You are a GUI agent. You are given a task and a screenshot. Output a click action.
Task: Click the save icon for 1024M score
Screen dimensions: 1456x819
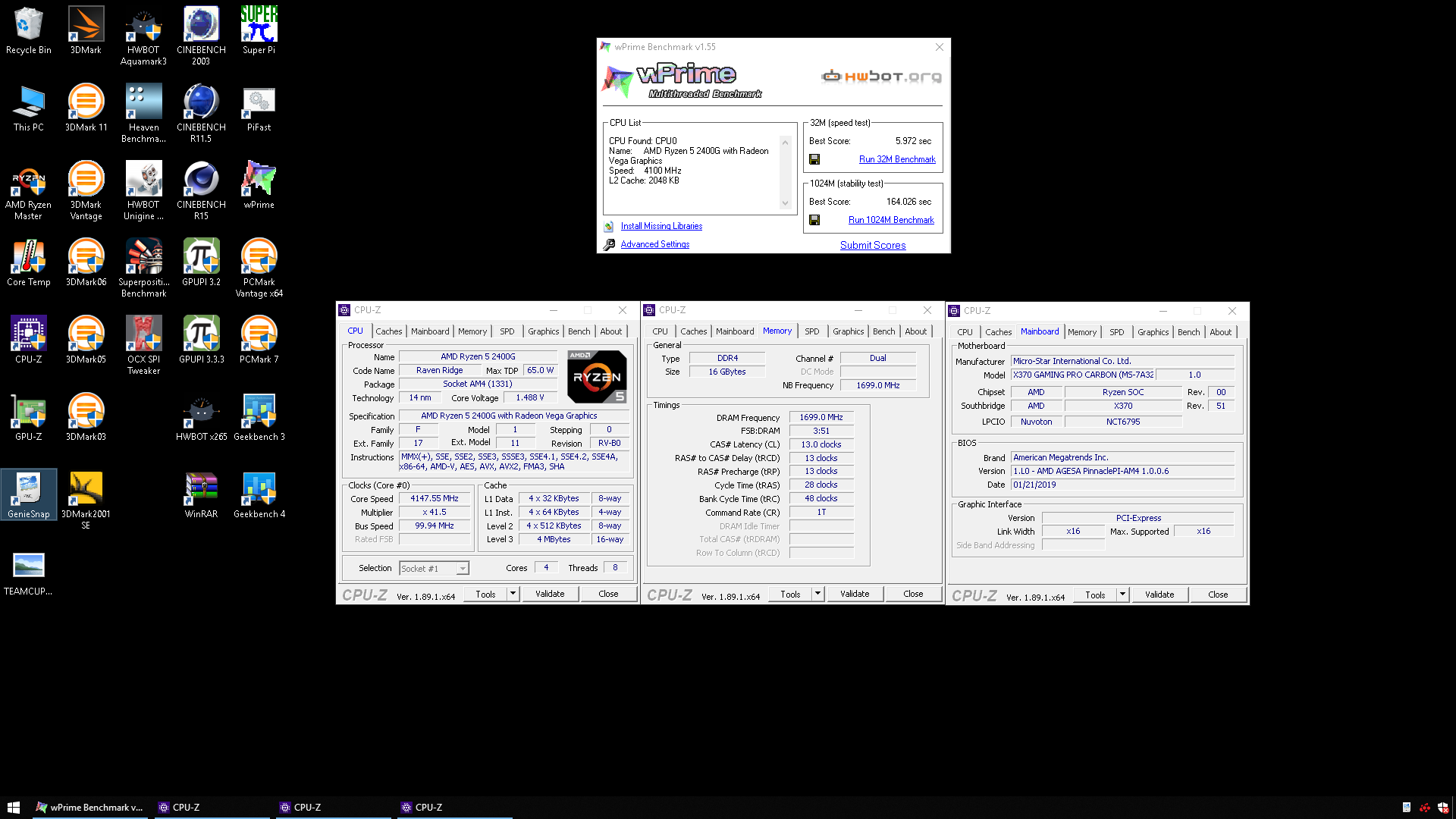[814, 220]
